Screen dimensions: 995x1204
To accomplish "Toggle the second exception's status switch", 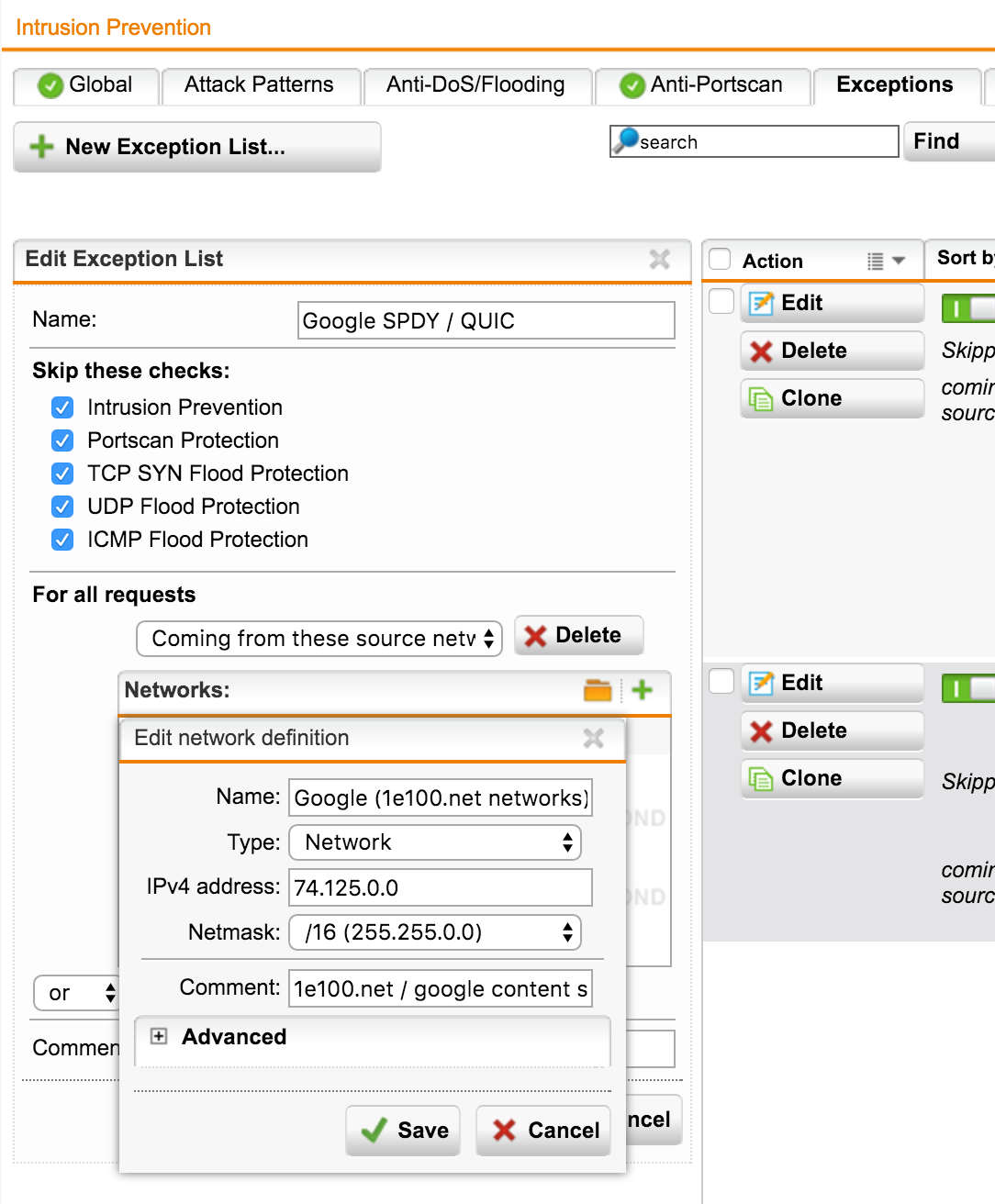I will click(x=968, y=688).
